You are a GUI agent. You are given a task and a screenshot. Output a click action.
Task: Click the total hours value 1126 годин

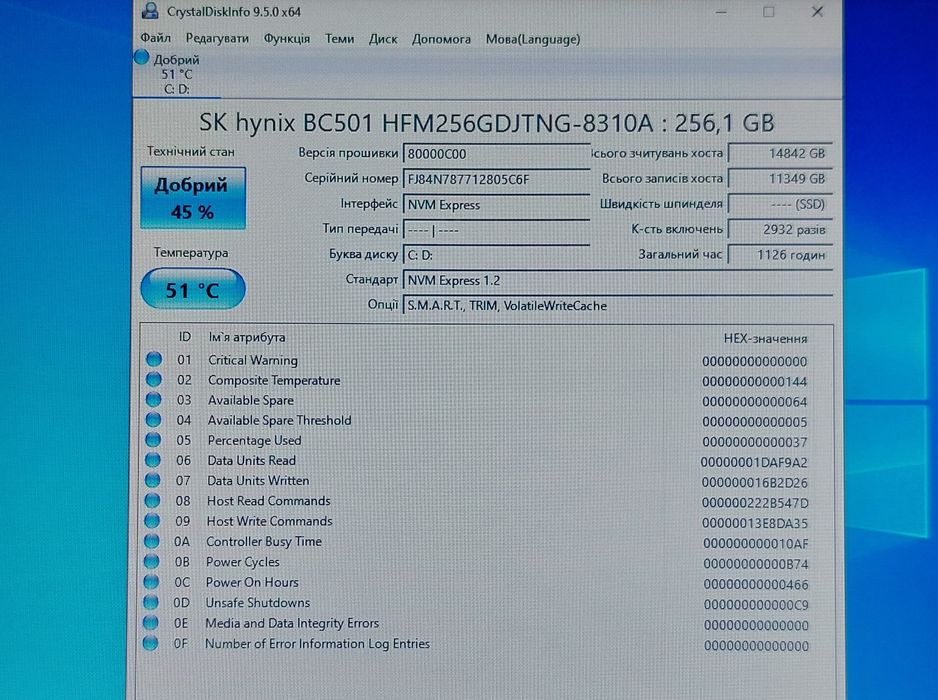click(x=780, y=255)
